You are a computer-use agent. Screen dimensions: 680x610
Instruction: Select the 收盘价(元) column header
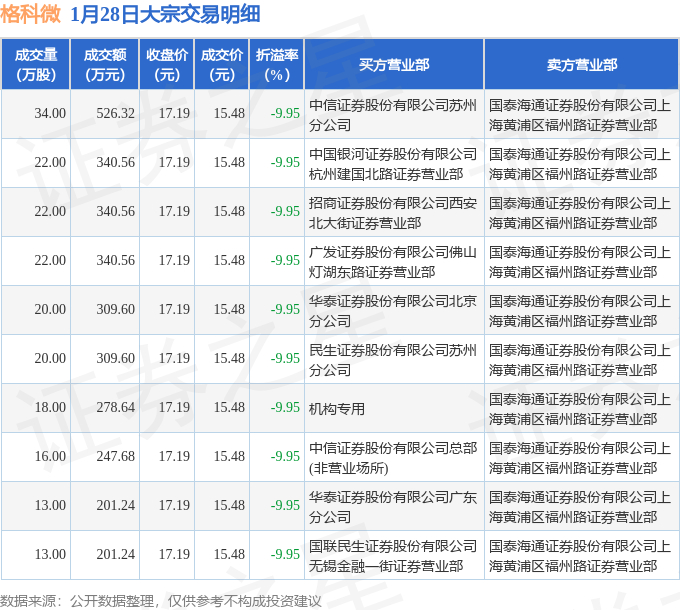click(167, 65)
